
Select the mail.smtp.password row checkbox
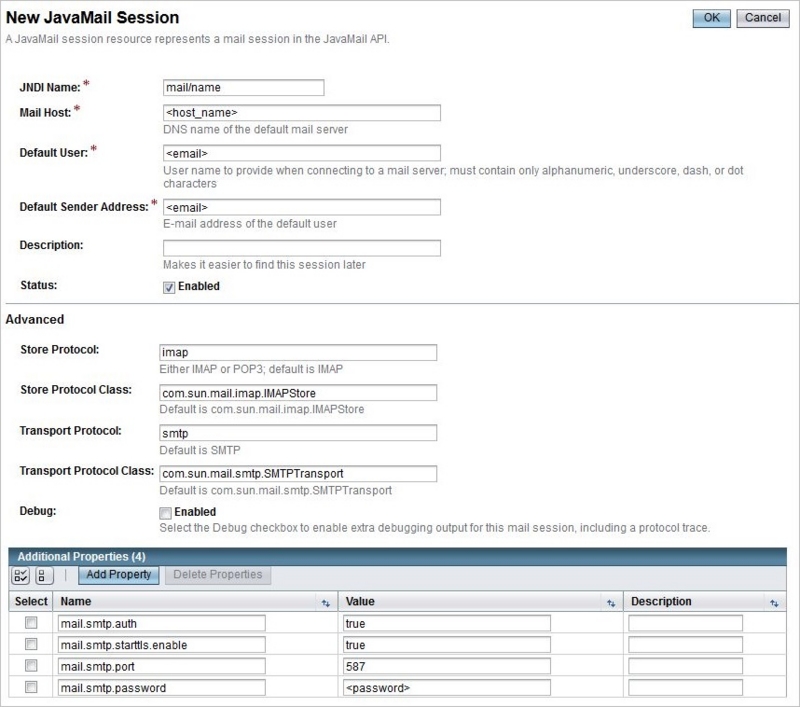[31, 687]
